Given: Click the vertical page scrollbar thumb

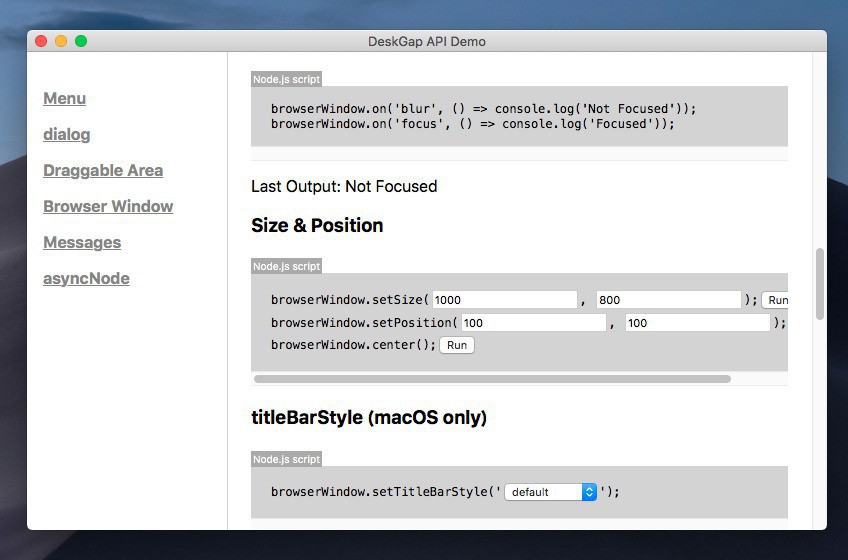Looking at the screenshot, I should point(820,283).
